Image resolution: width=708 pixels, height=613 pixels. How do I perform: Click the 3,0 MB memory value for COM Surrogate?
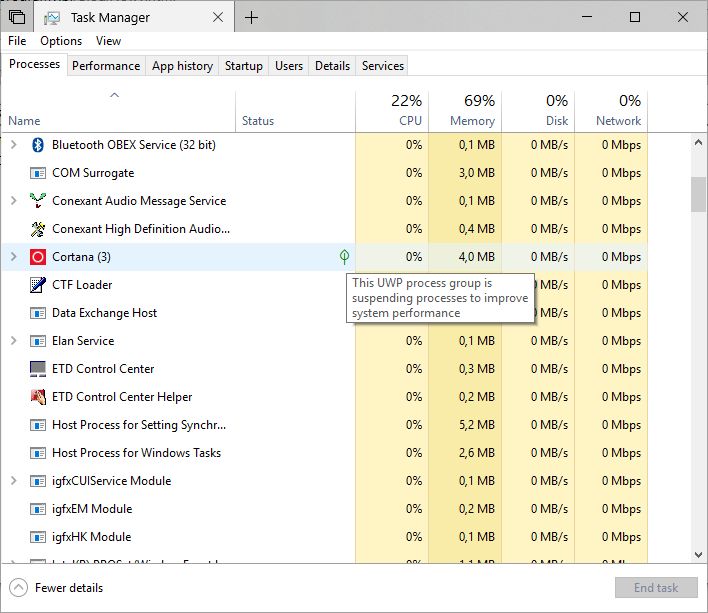477,173
